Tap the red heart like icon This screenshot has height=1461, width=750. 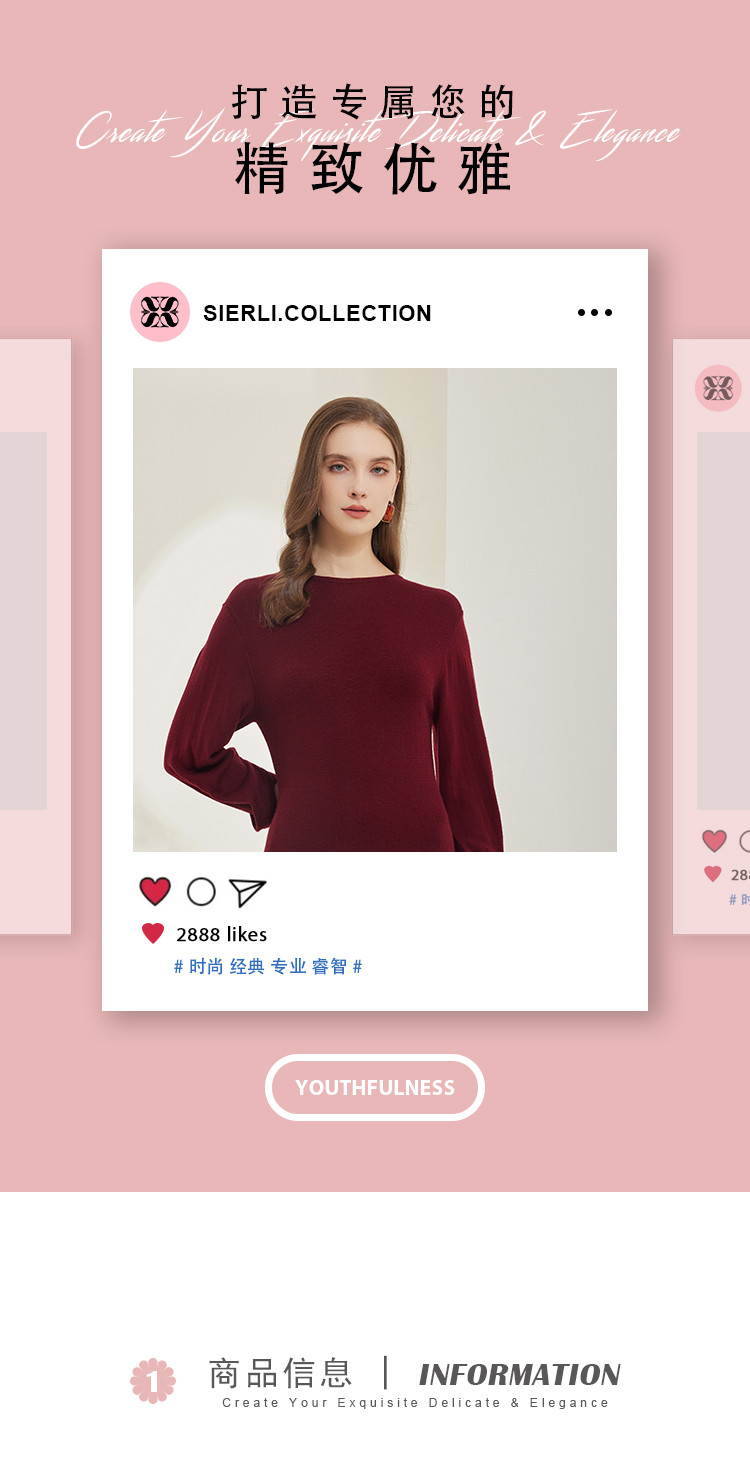coord(155,891)
